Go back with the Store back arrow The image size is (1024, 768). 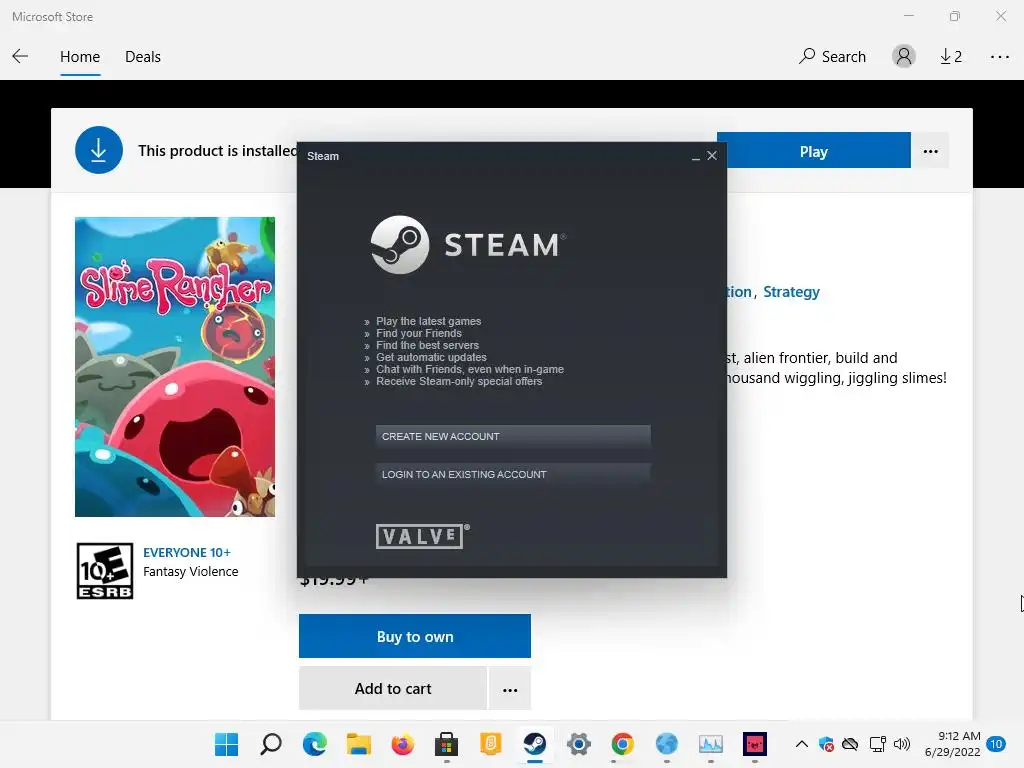point(20,56)
